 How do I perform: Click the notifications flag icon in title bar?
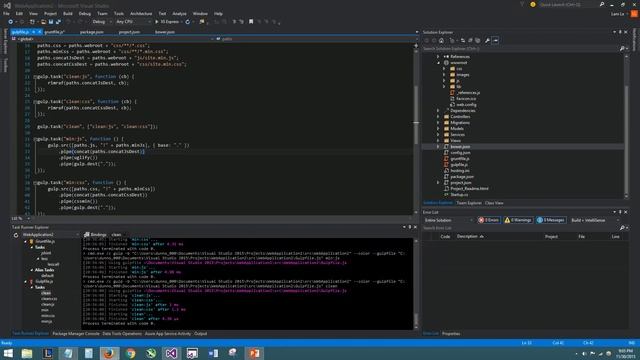tap(522, 4)
